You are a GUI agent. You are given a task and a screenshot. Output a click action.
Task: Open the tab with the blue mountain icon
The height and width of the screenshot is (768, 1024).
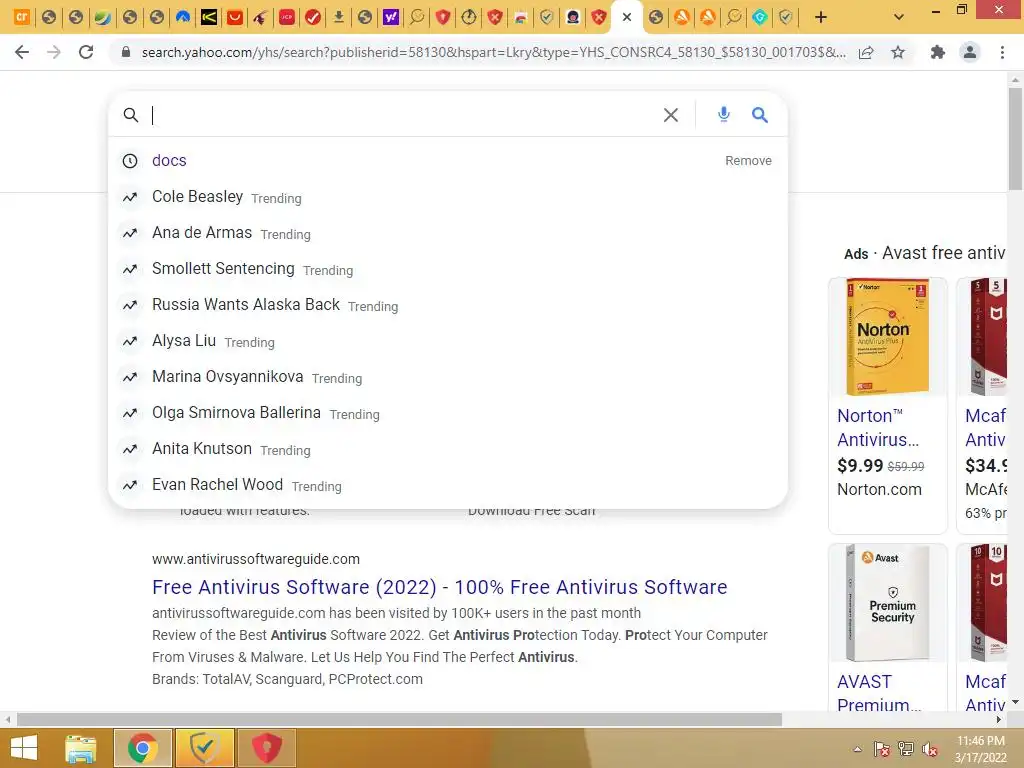click(x=183, y=17)
